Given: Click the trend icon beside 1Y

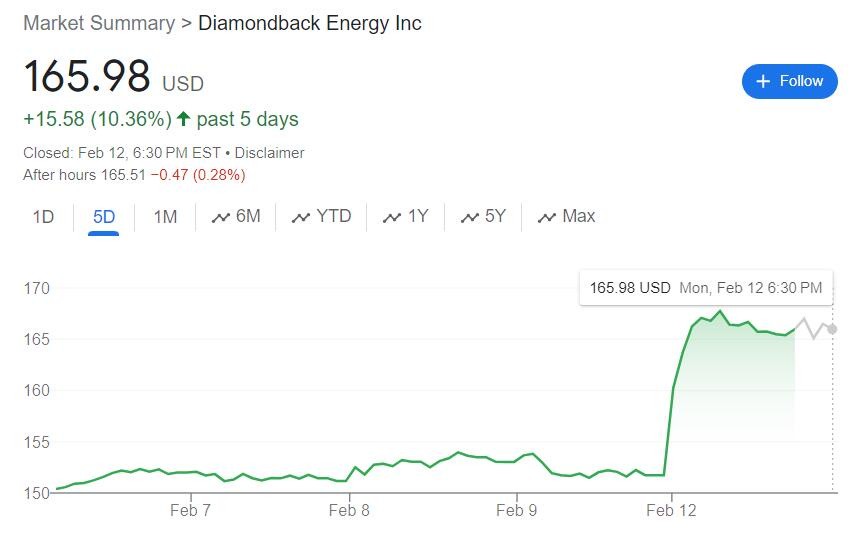Looking at the screenshot, I should 392,217.
